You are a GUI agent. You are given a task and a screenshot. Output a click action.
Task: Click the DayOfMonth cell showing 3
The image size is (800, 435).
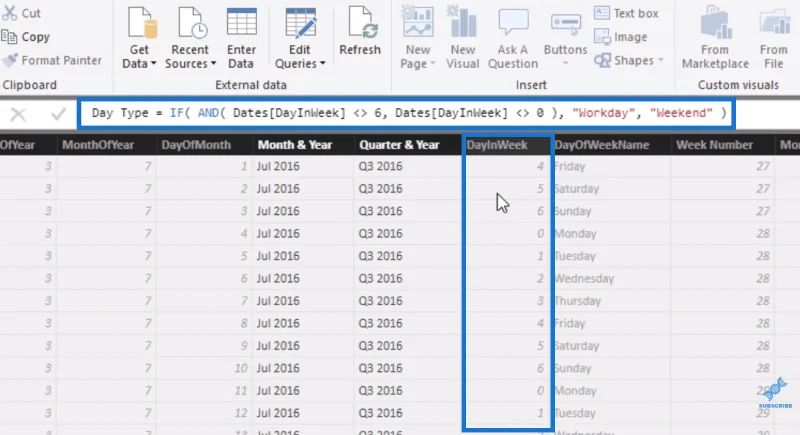tap(204, 211)
